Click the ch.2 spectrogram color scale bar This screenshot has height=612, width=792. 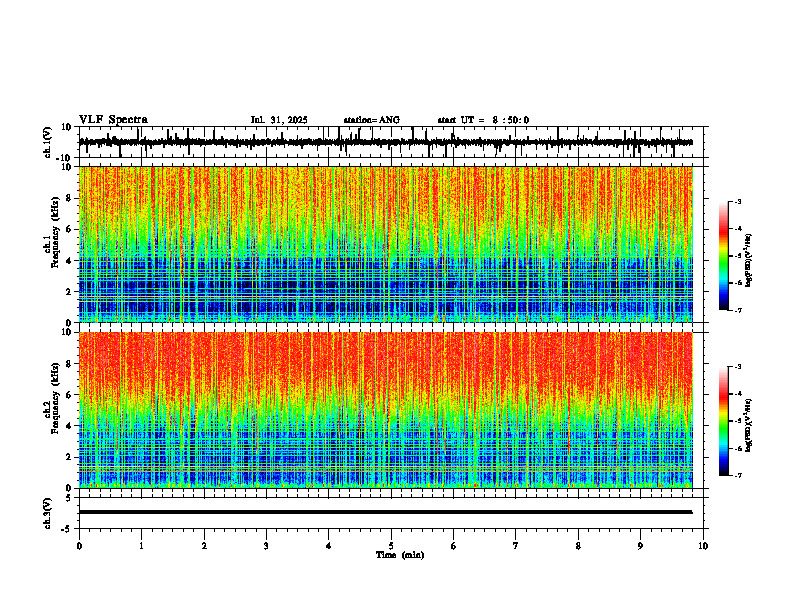point(723,421)
